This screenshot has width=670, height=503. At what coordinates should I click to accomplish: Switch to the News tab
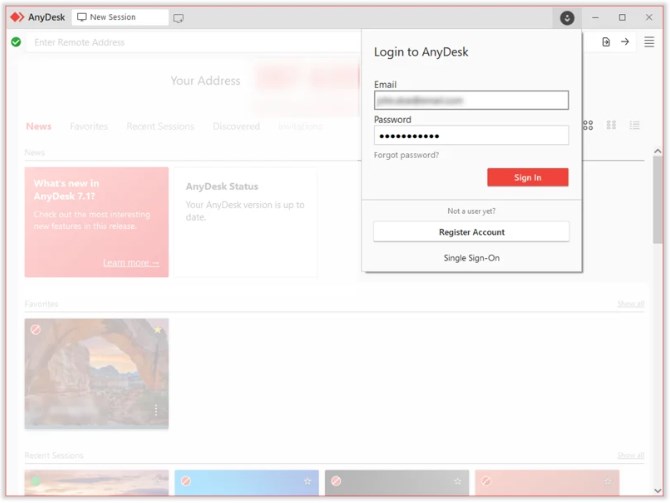(x=38, y=126)
